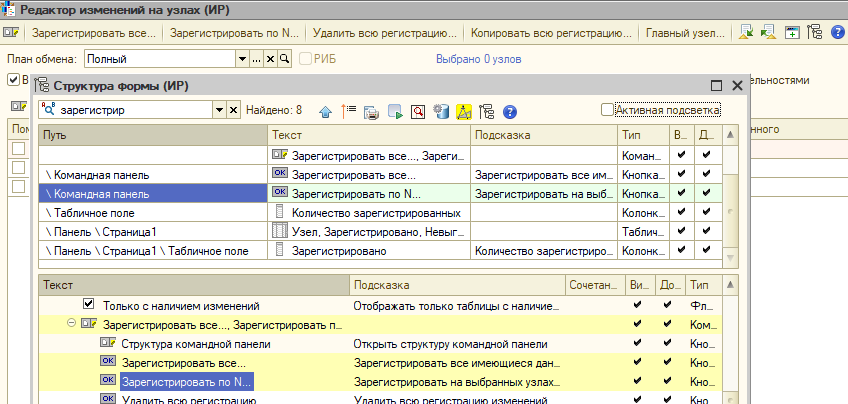848x404 pixels.
Task: Clear the search field with X button
Action: tap(233, 109)
